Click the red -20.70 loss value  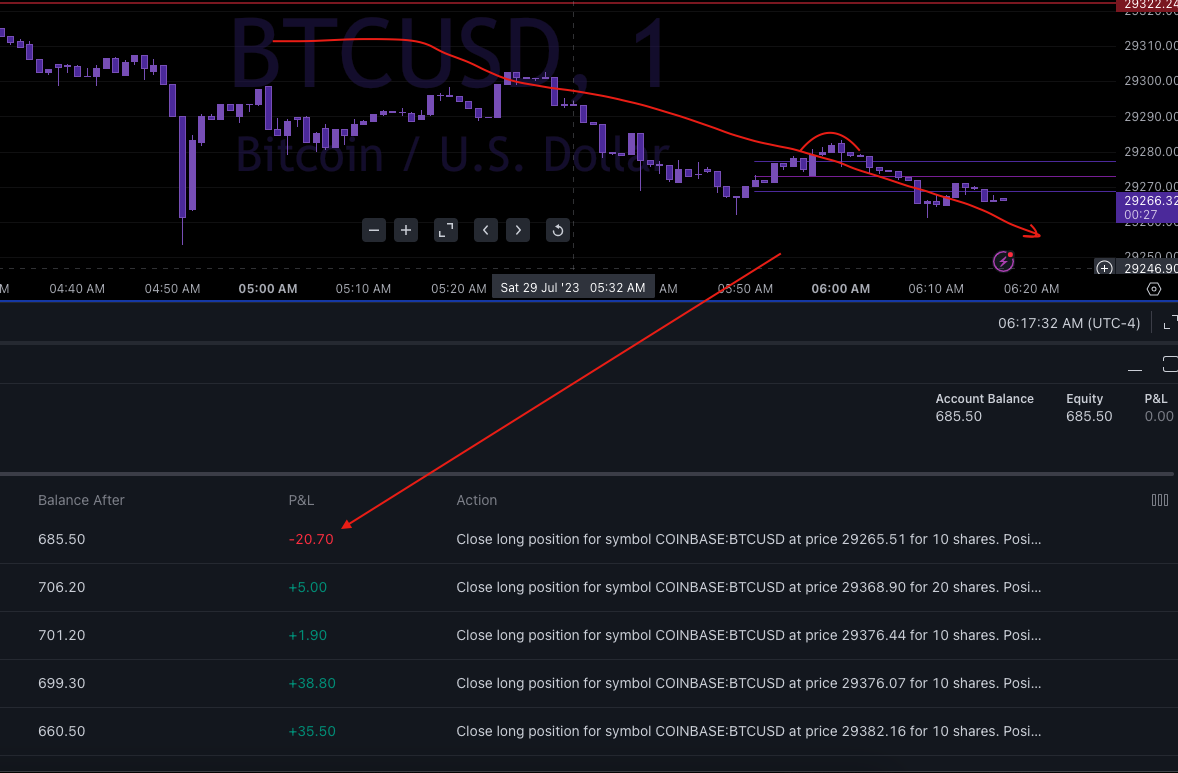pyautogui.click(x=310, y=539)
